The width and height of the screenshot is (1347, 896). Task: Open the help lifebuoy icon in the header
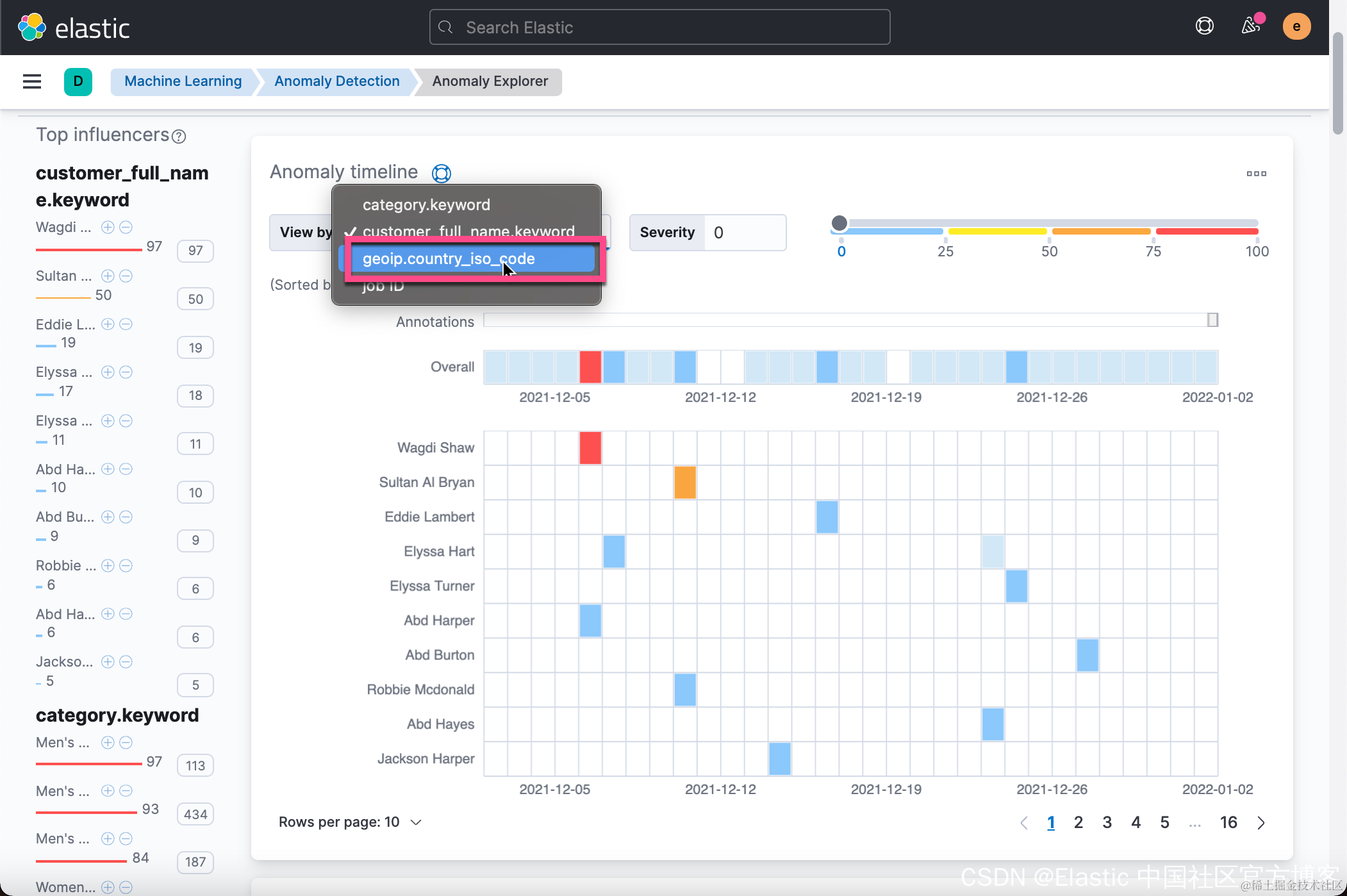[x=1204, y=26]
